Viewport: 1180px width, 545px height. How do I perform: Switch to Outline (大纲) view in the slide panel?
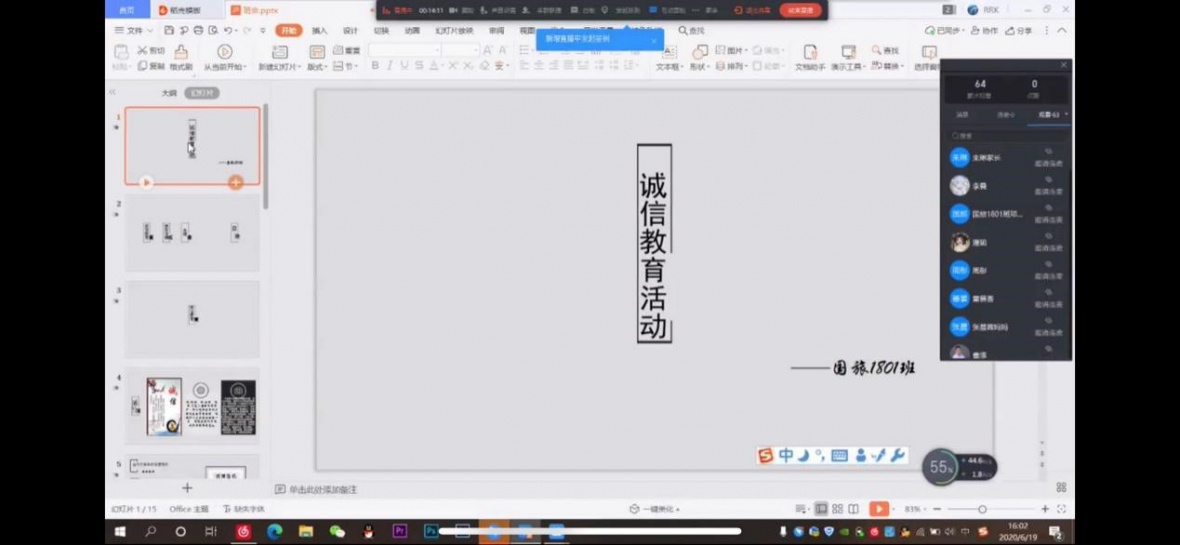pos(169,93)
